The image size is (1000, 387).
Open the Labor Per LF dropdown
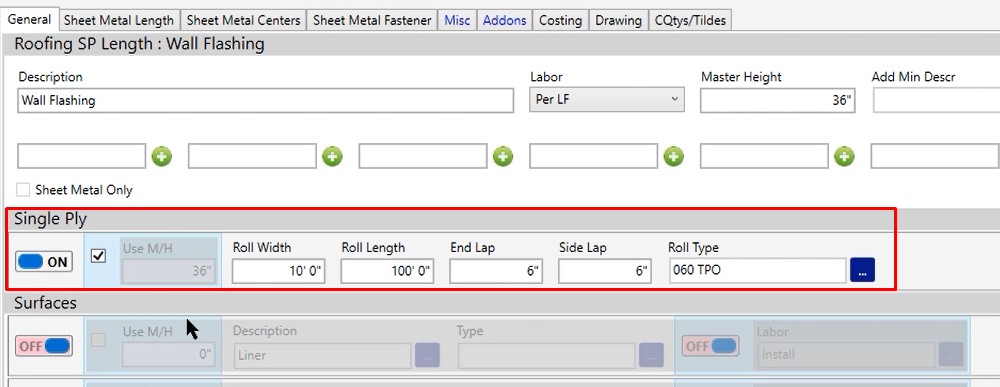pyautogui.click(x=607, y=100)
